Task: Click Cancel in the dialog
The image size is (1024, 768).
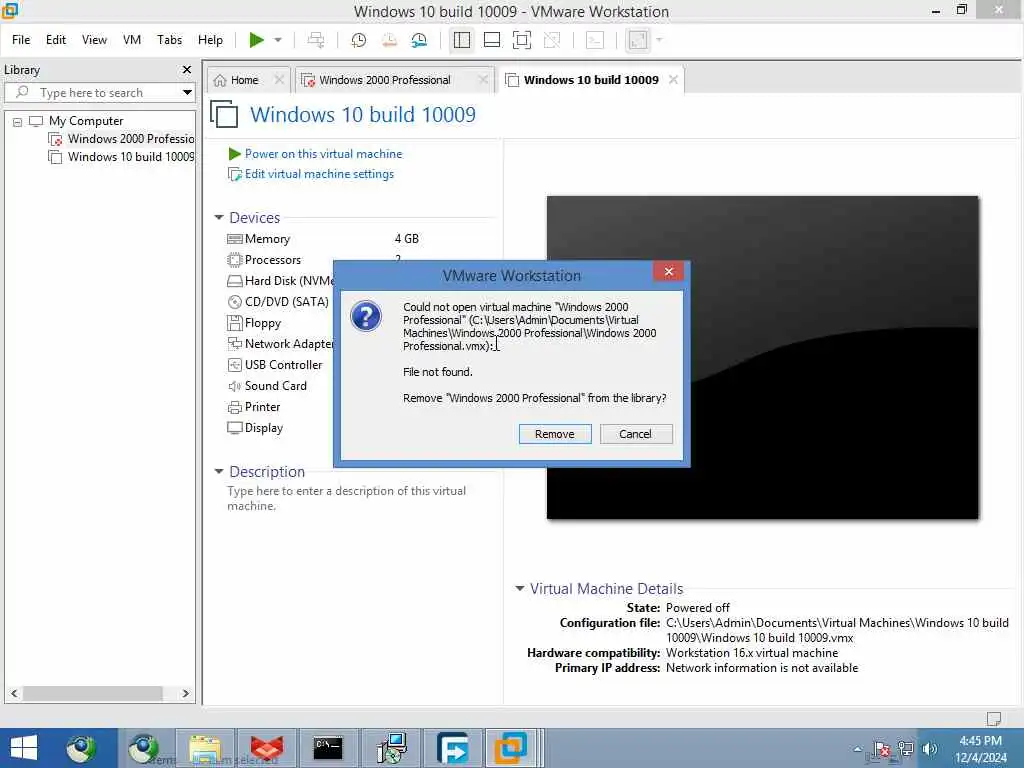Action: [635, 434]
